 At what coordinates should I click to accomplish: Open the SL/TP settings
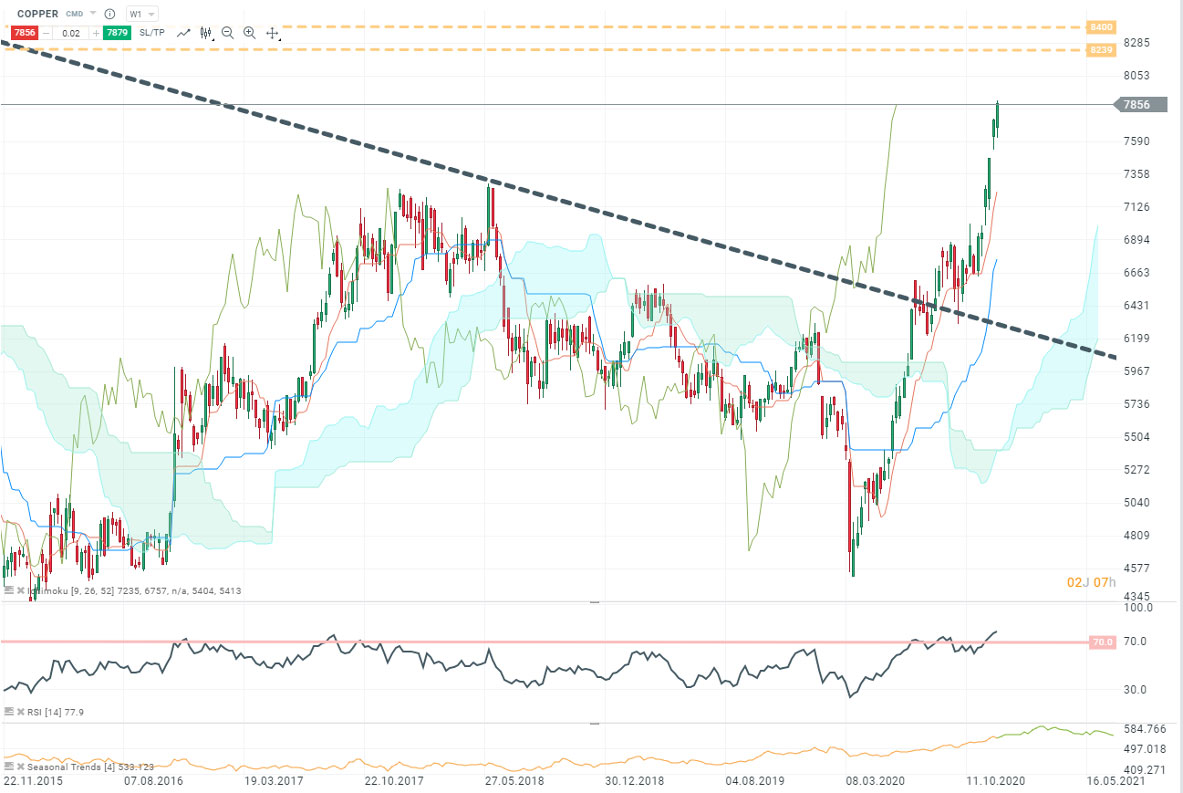pyautogui.click(x=152, y=32)
